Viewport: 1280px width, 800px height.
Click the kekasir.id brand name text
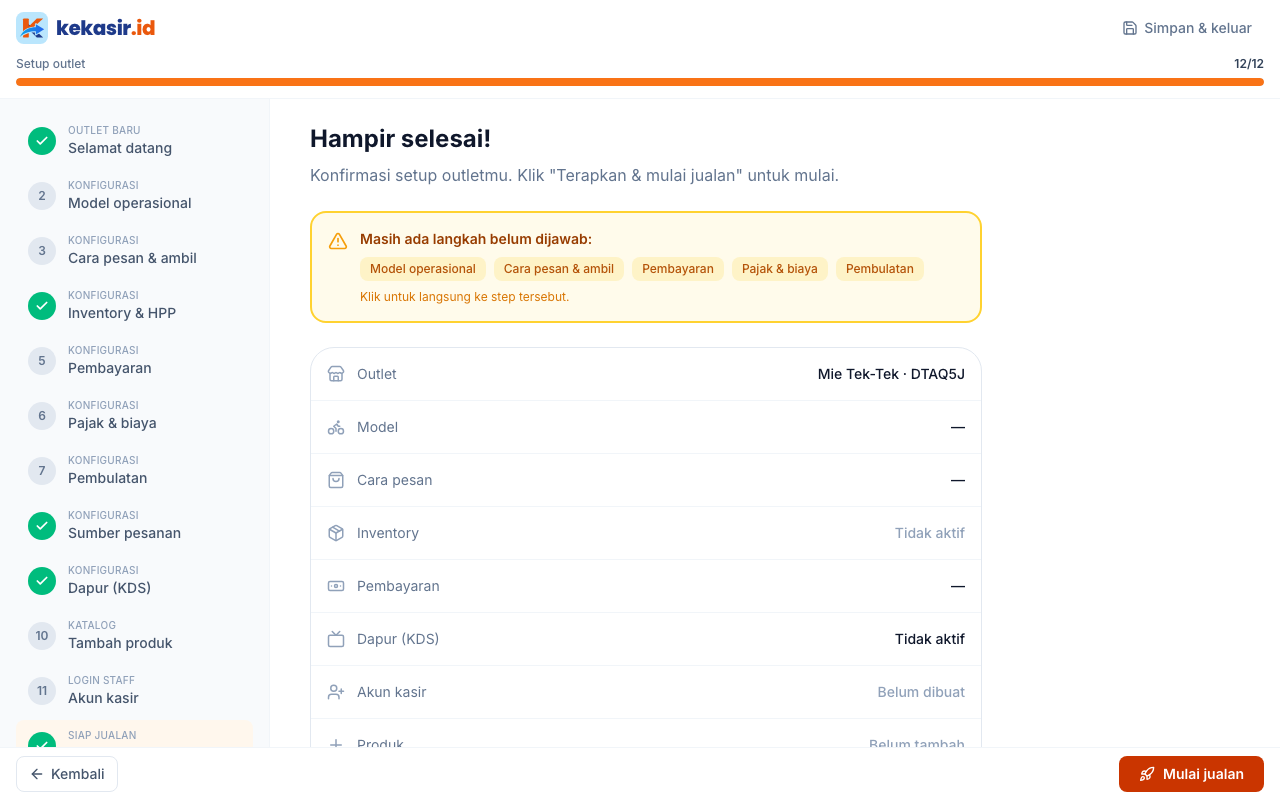click(106, 28)
